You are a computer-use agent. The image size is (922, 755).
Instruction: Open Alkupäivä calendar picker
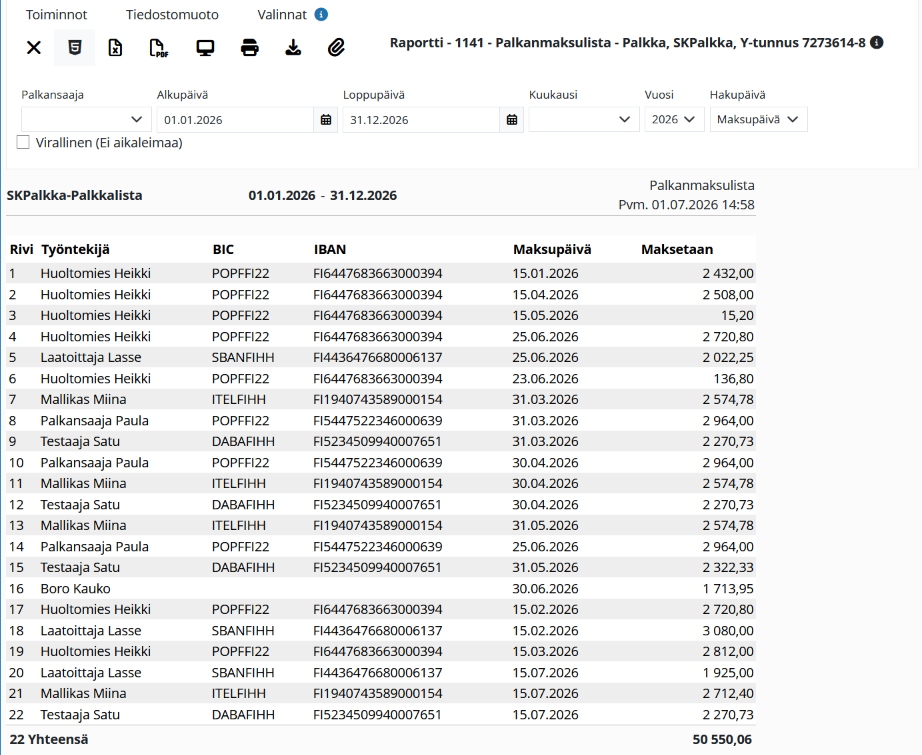pyautogui.click(x=326, y=120)
